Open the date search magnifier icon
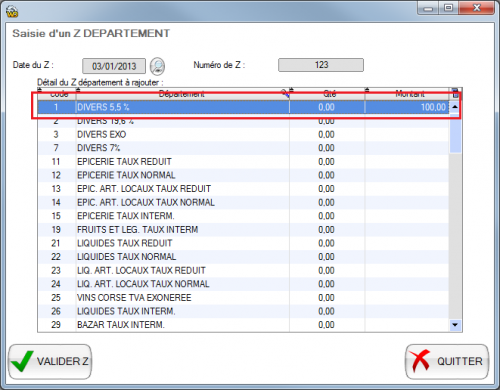The width and height of the screenshot is (500, 390). pos(157,66)
